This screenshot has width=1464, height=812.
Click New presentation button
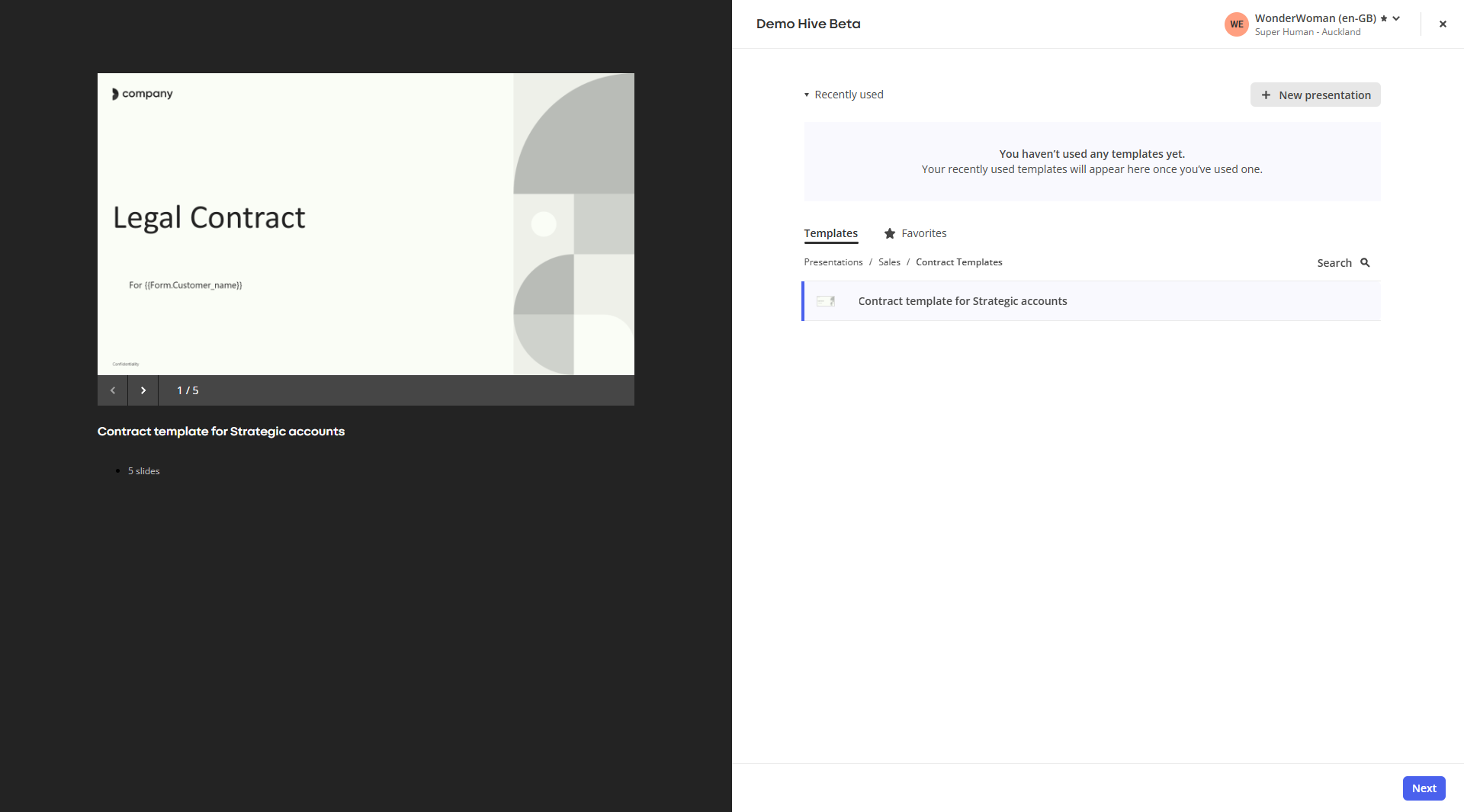point(1315,95)
